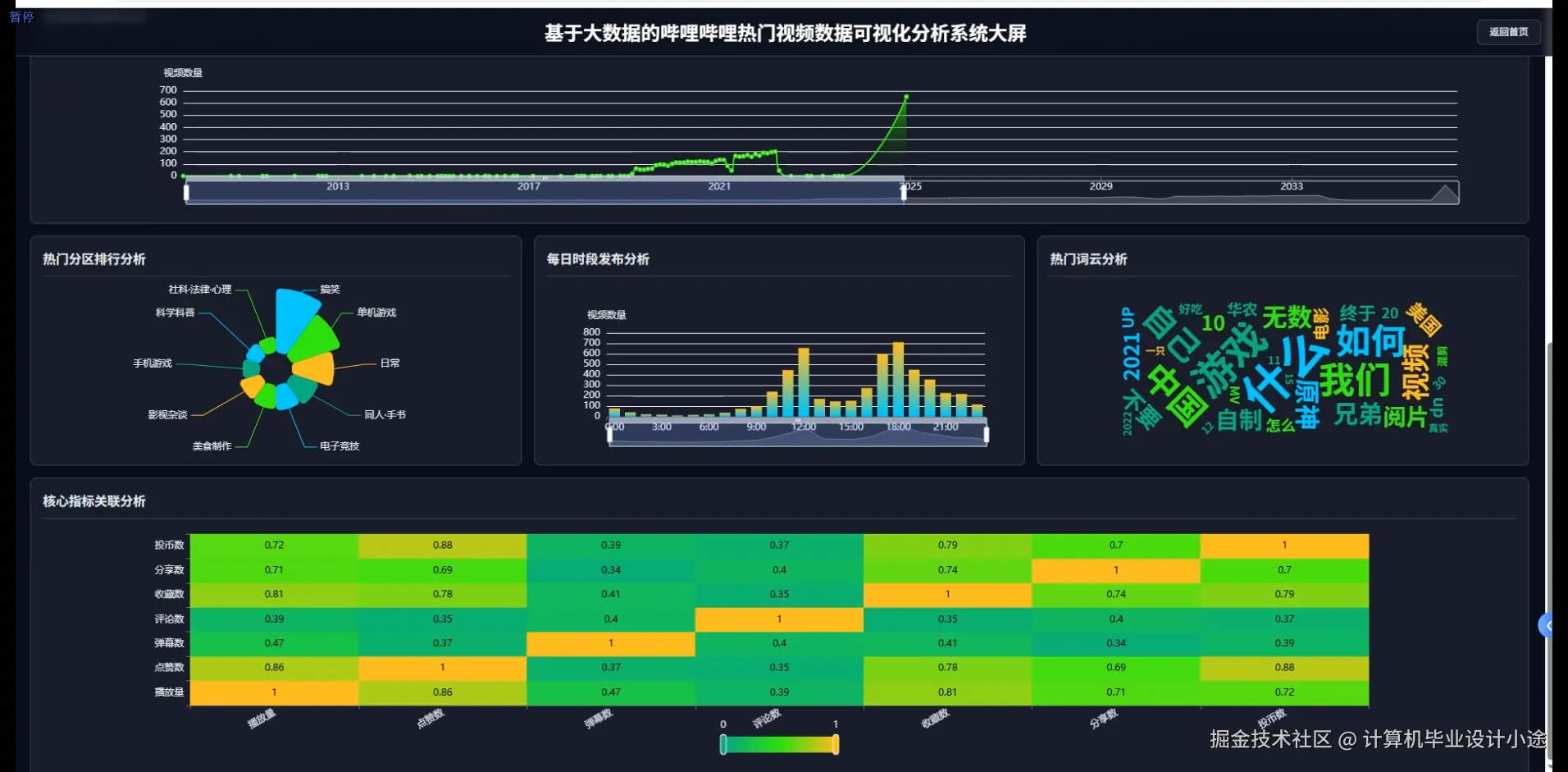Click the word 如何 in the word cloud
Image resolution: width=1568 pixels, height=772 pixels.
[1370, 340]
